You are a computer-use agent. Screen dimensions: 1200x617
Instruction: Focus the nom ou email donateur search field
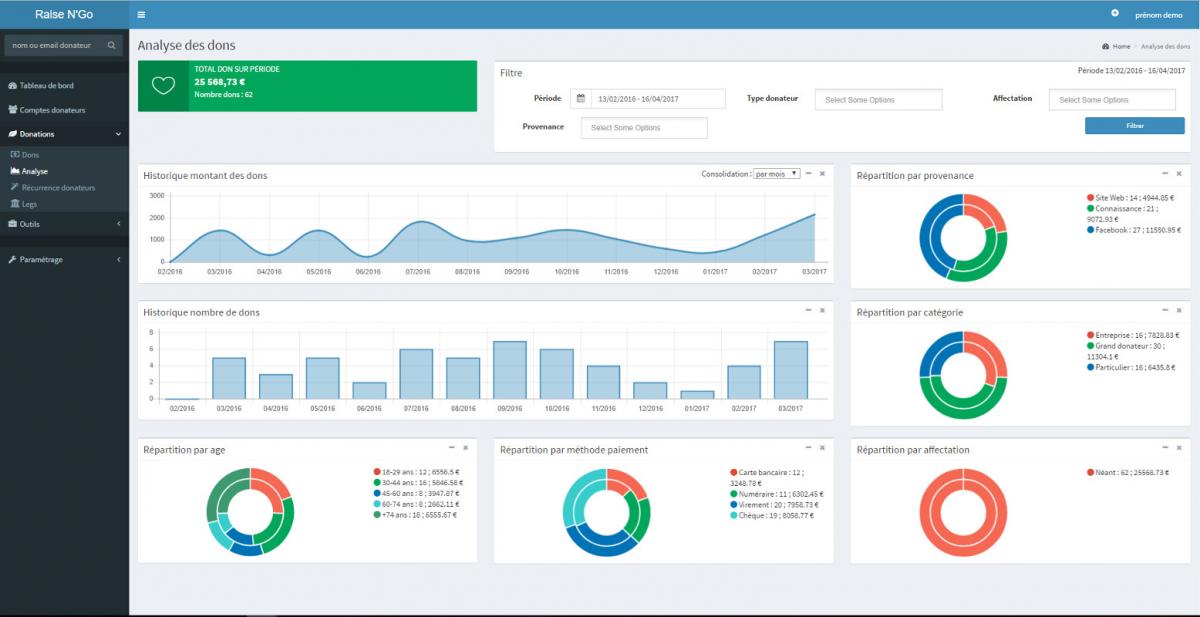[x=54, y=45]
